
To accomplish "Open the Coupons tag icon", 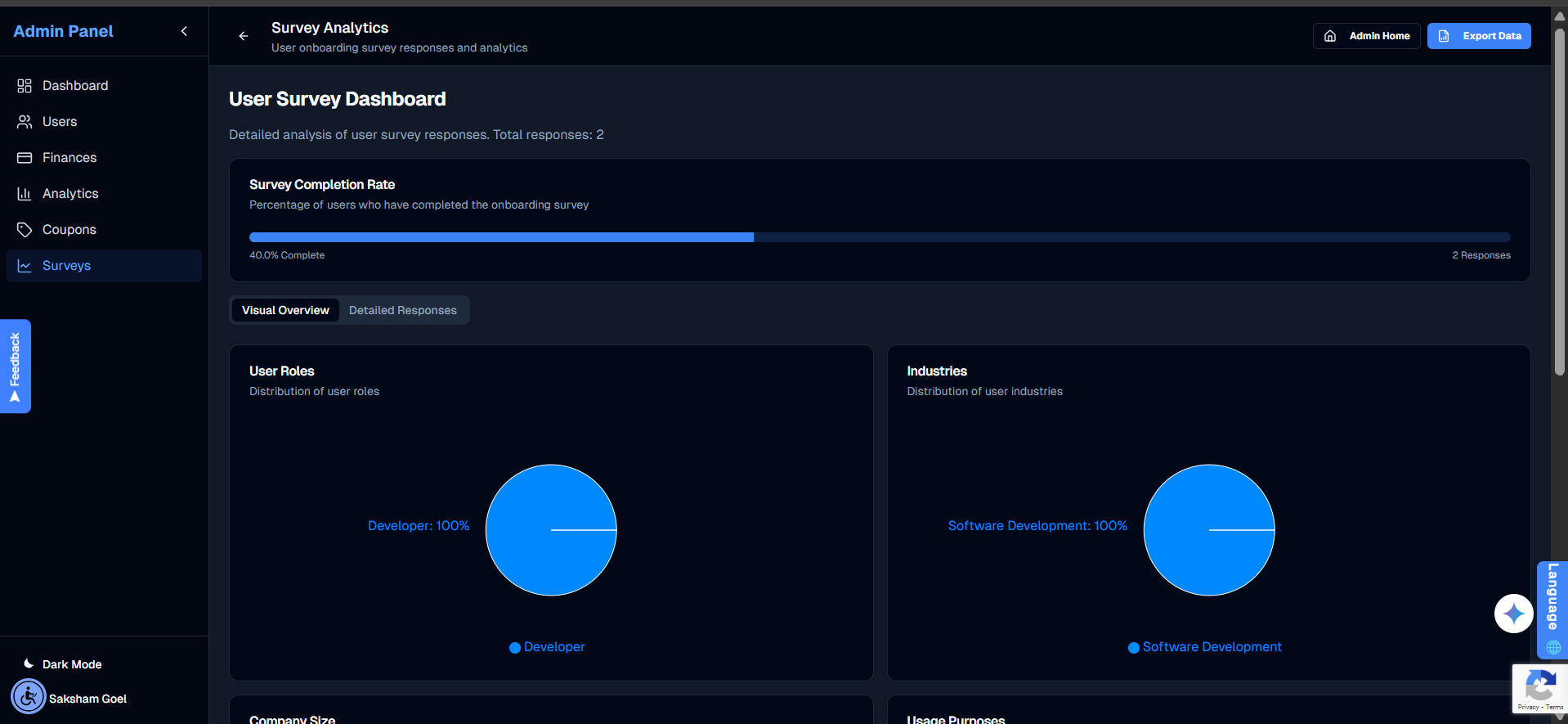I will 25,230.
